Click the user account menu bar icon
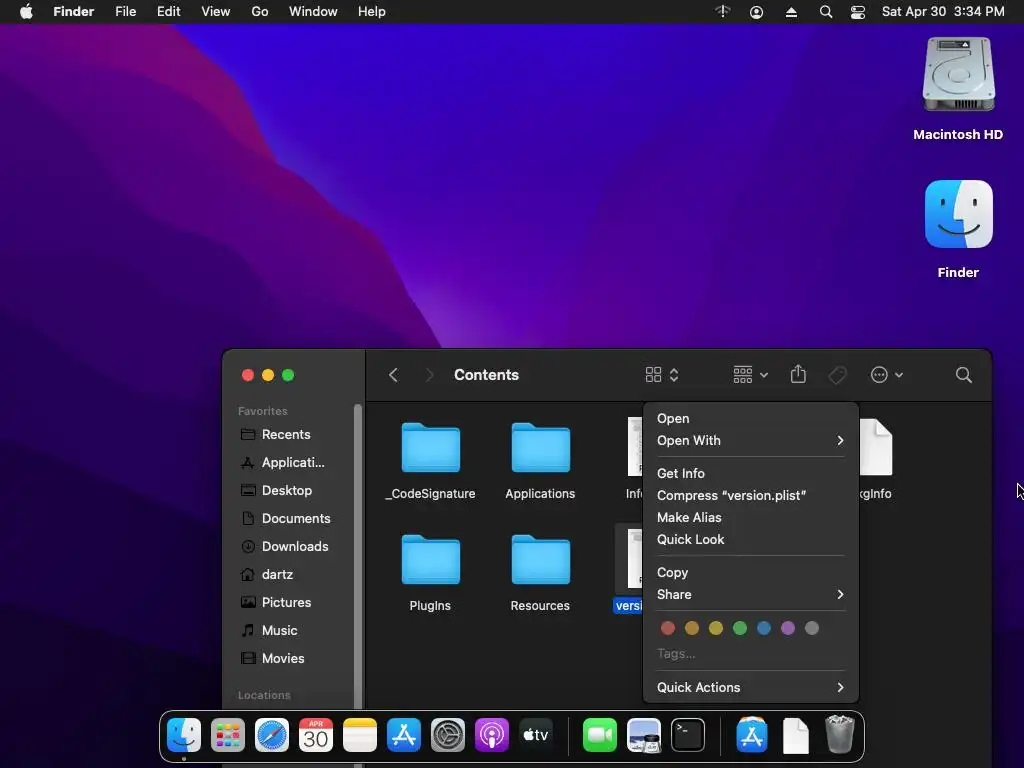This screenshot has width=1024, height=768. pos(756,12)
